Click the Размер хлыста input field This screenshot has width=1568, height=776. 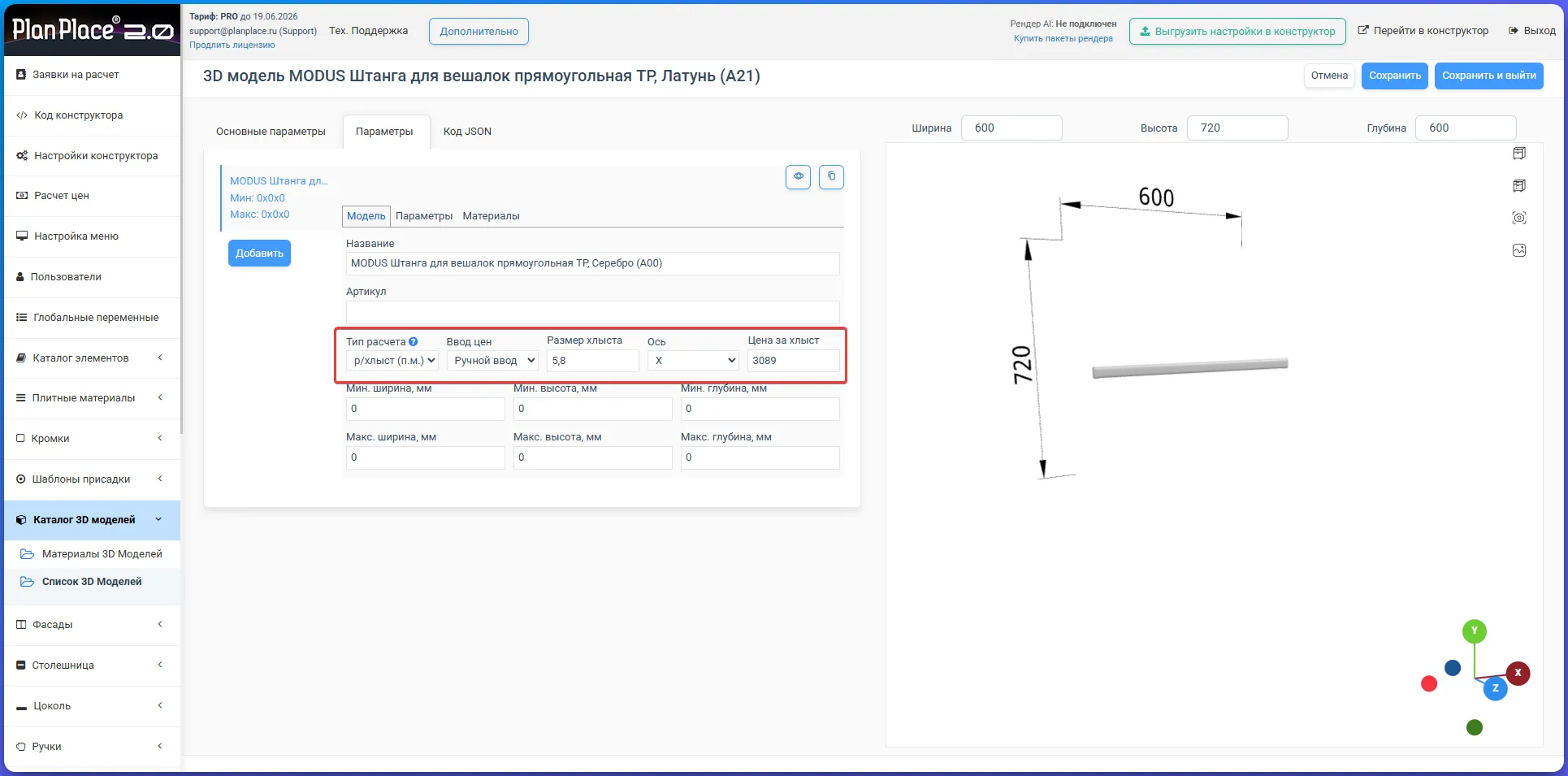593,361
